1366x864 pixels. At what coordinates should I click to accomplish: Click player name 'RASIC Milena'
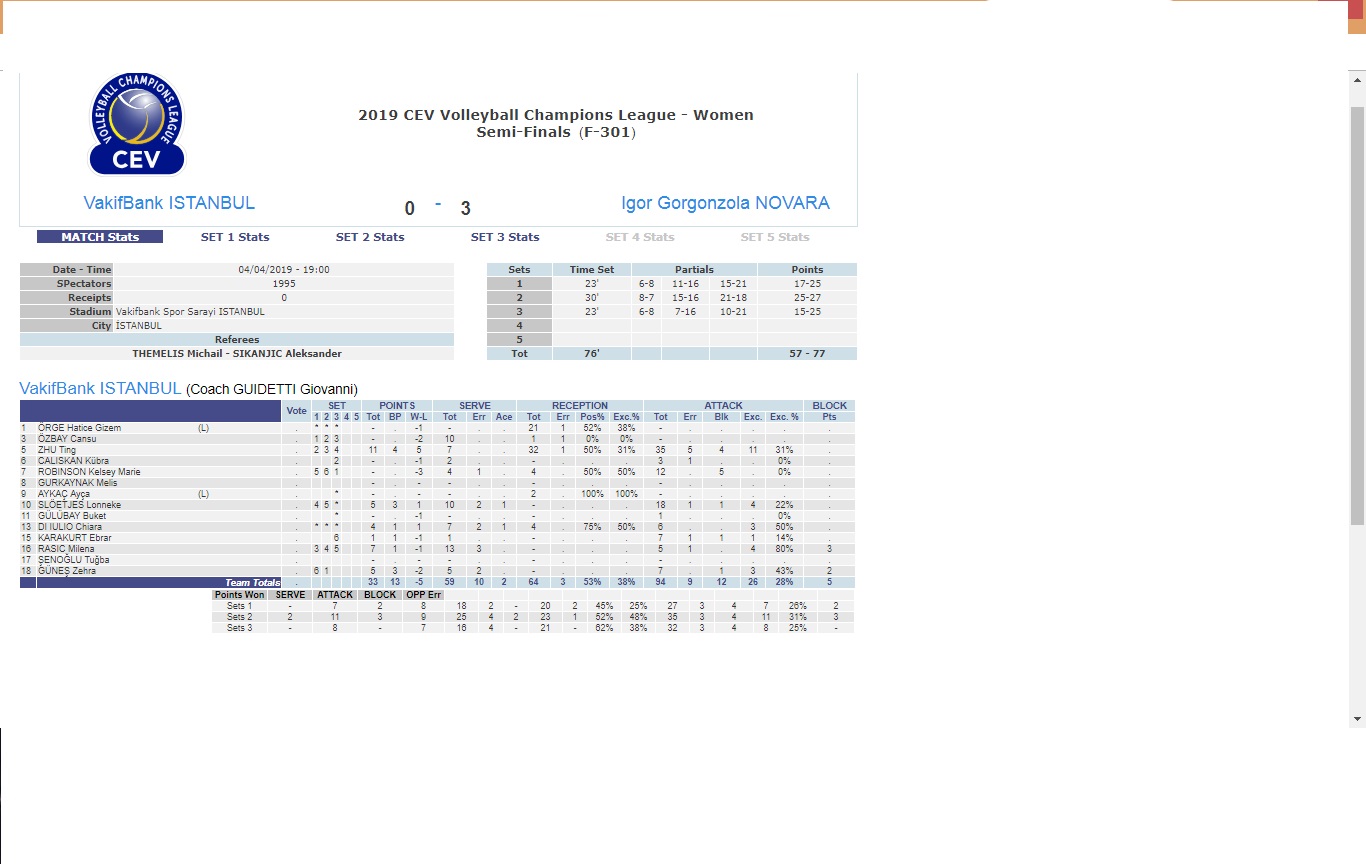click(66, 549)
